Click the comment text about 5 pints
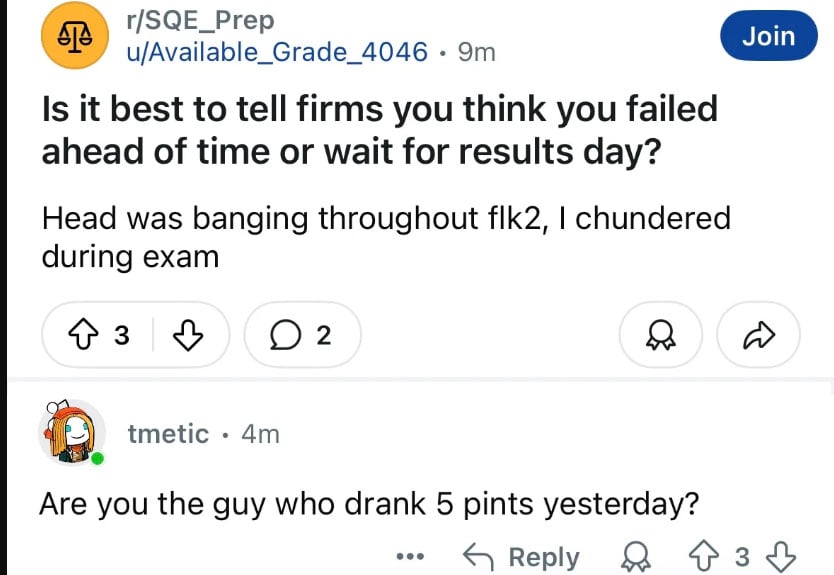This screenshot has height=575, width=834. pos(368,502)
